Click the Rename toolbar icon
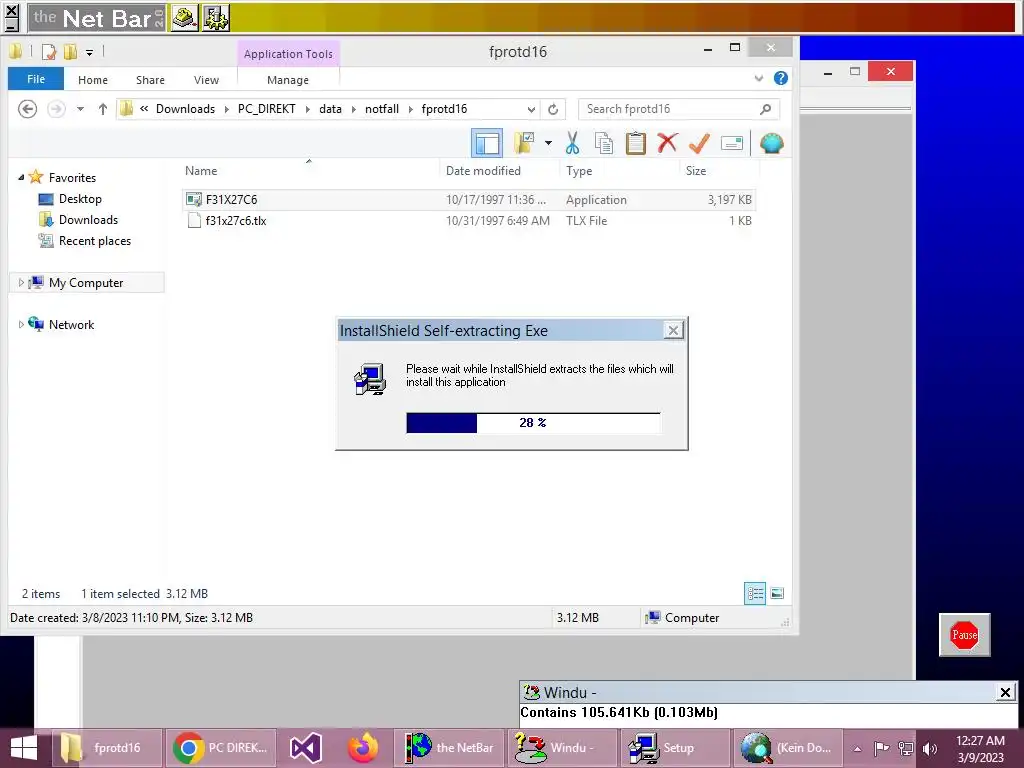This screenshot has width=1024, height=768. [731, 143]
